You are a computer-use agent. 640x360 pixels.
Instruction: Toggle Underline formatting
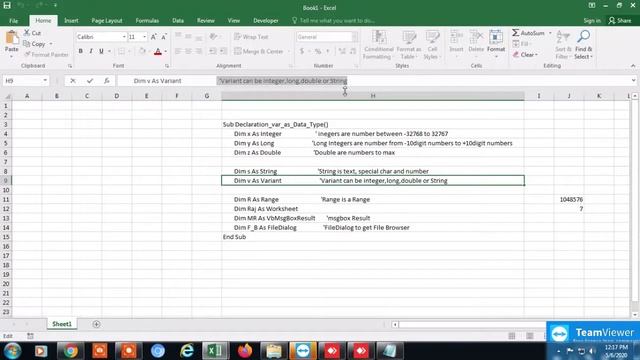pyautogui.click(x=101, y=51)
